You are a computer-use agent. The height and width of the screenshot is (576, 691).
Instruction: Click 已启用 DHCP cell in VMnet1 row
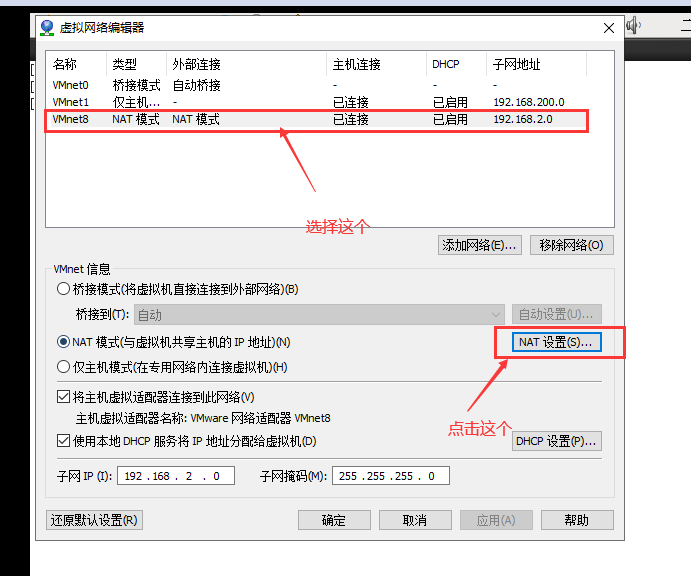point(450,102)
